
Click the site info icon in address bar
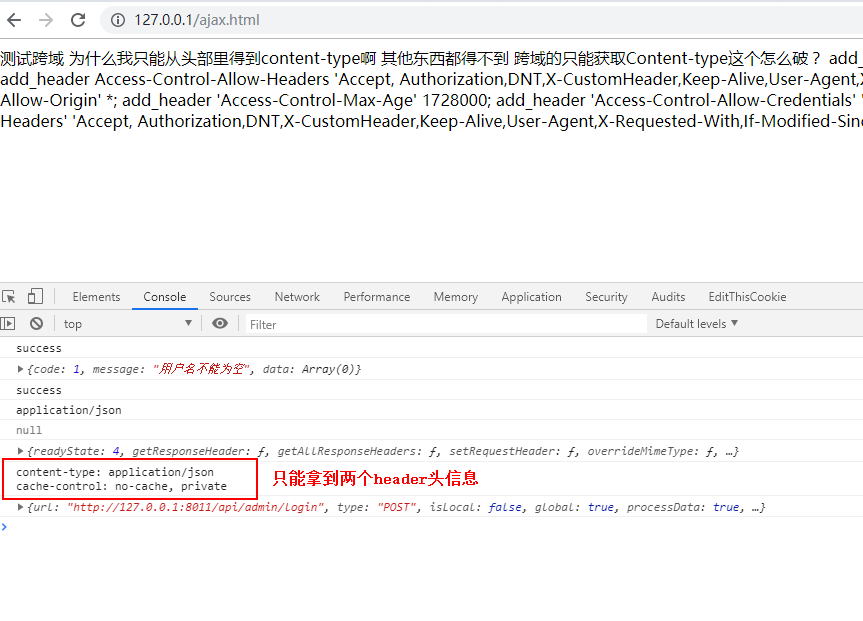click(117, 20)
